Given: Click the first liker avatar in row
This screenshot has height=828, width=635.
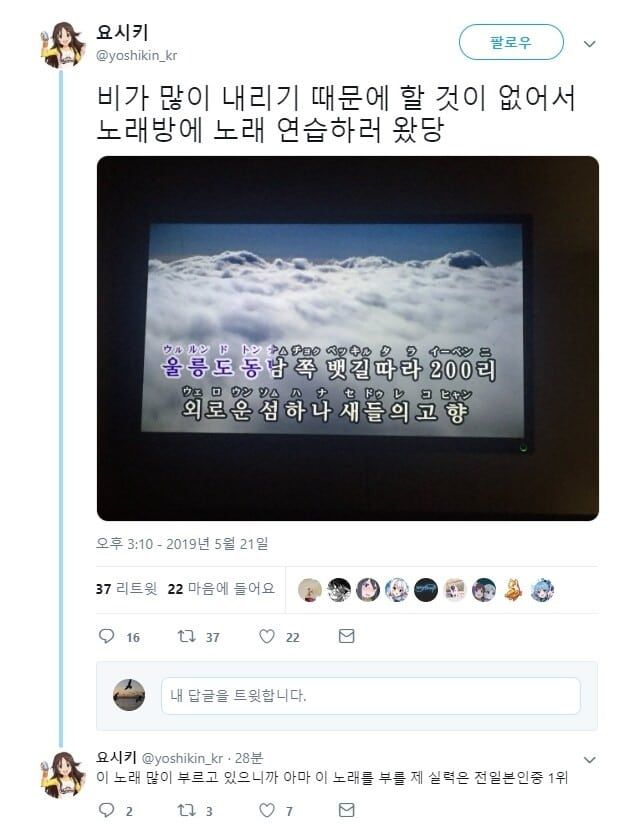Looking at the screenshot, I should tap(310, 590).
